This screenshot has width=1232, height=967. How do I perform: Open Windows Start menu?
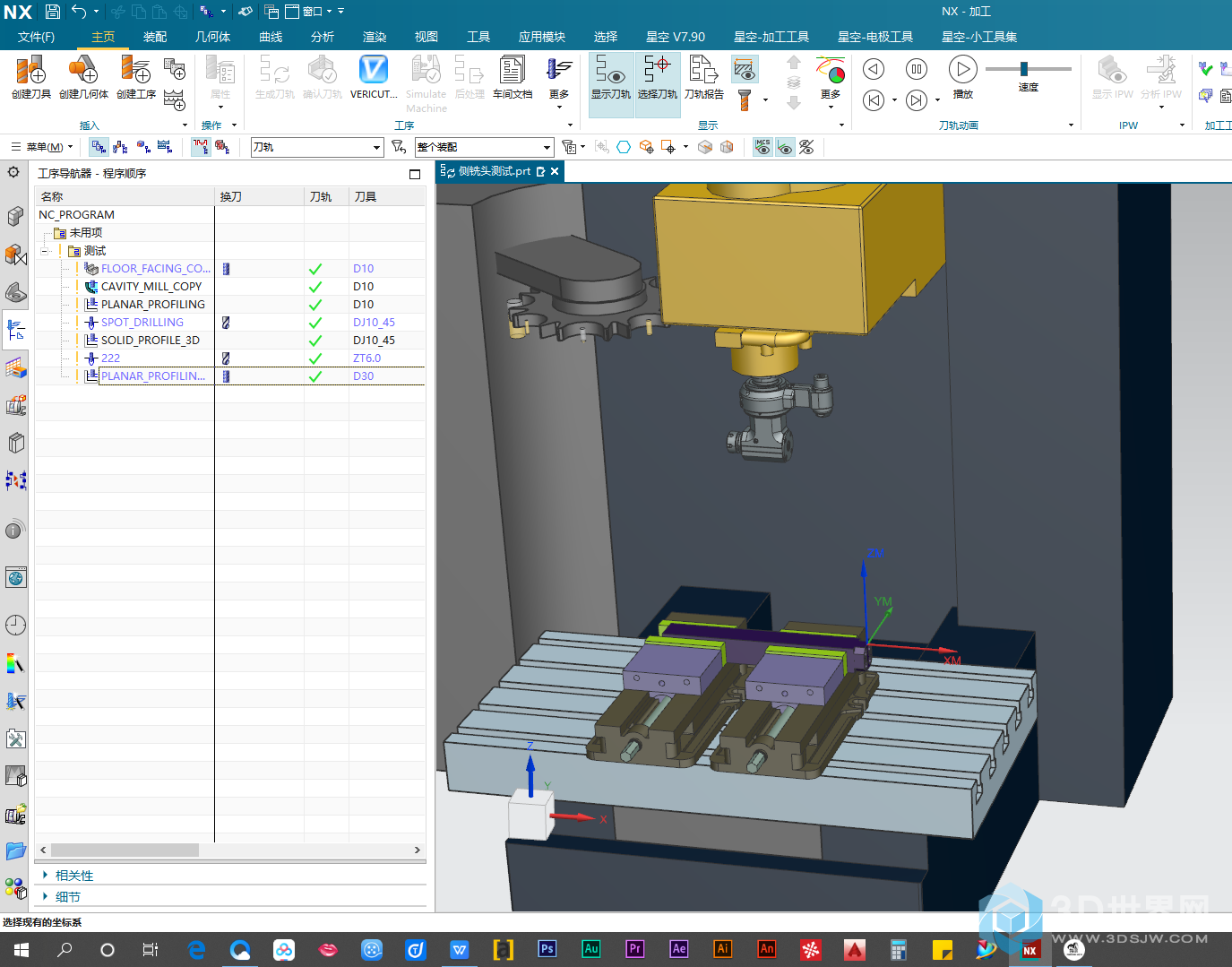(21, 949)
